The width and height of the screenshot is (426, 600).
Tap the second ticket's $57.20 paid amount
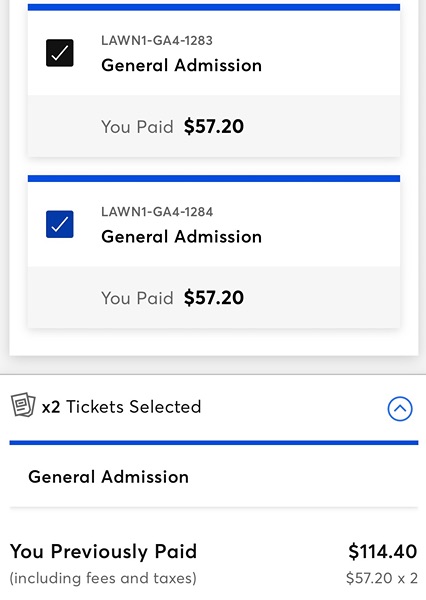coord(214,298)
